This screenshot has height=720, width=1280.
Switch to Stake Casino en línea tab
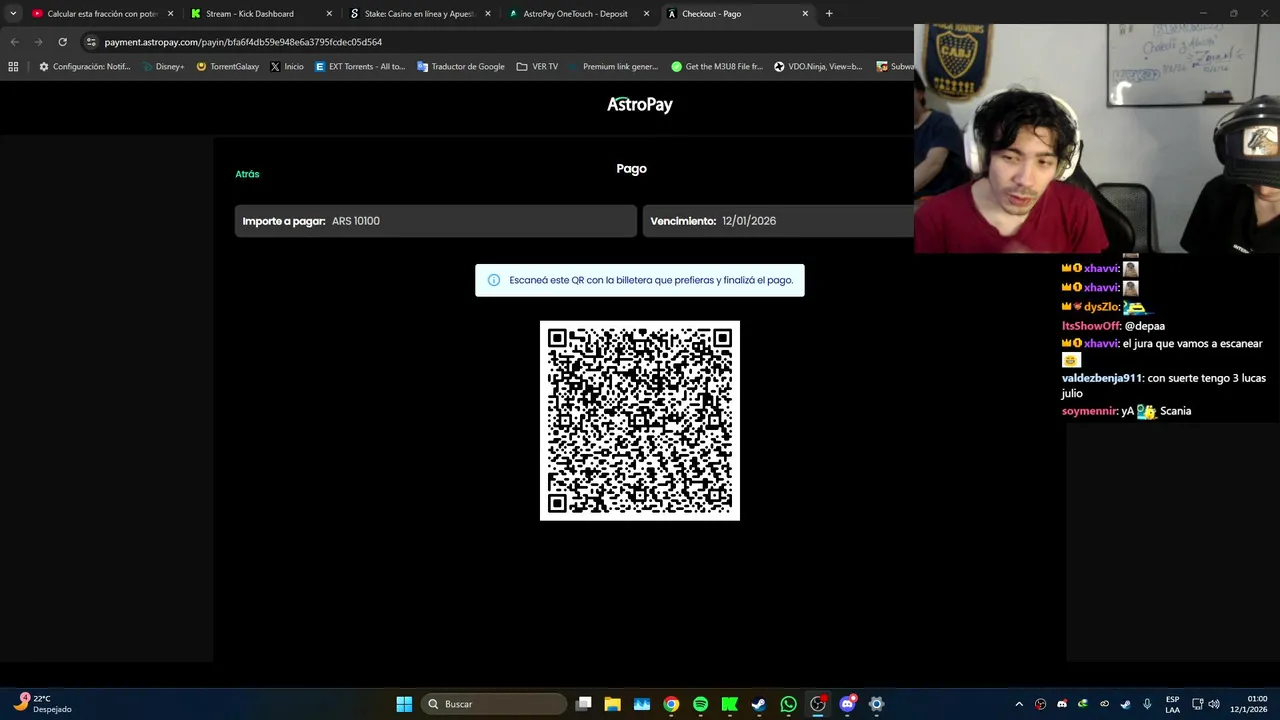click(420, 14)
